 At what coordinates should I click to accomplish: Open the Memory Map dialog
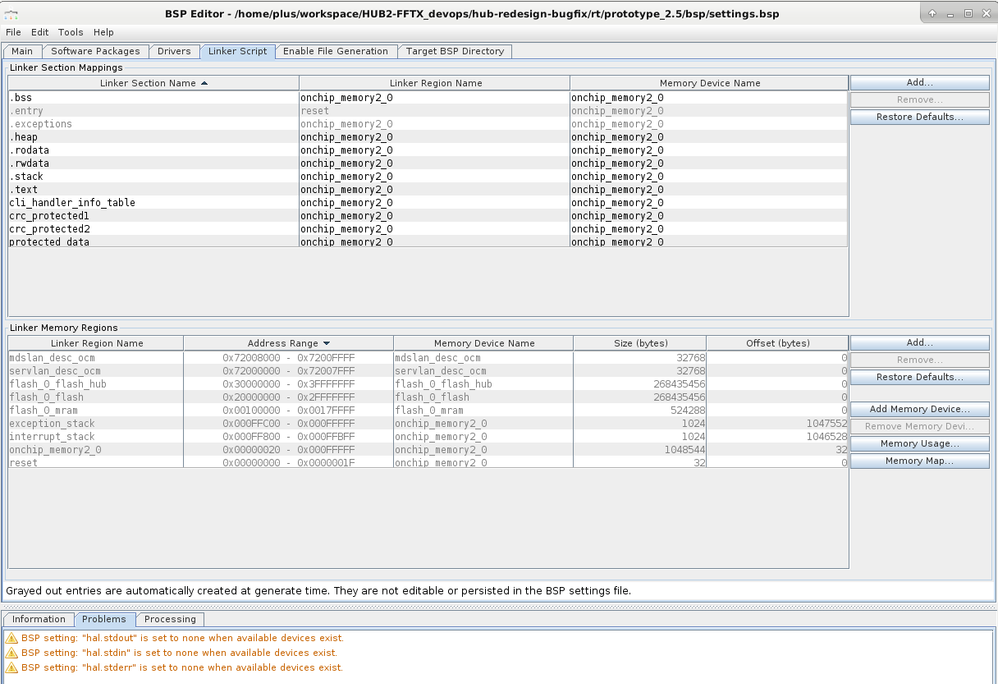(919, 461)
